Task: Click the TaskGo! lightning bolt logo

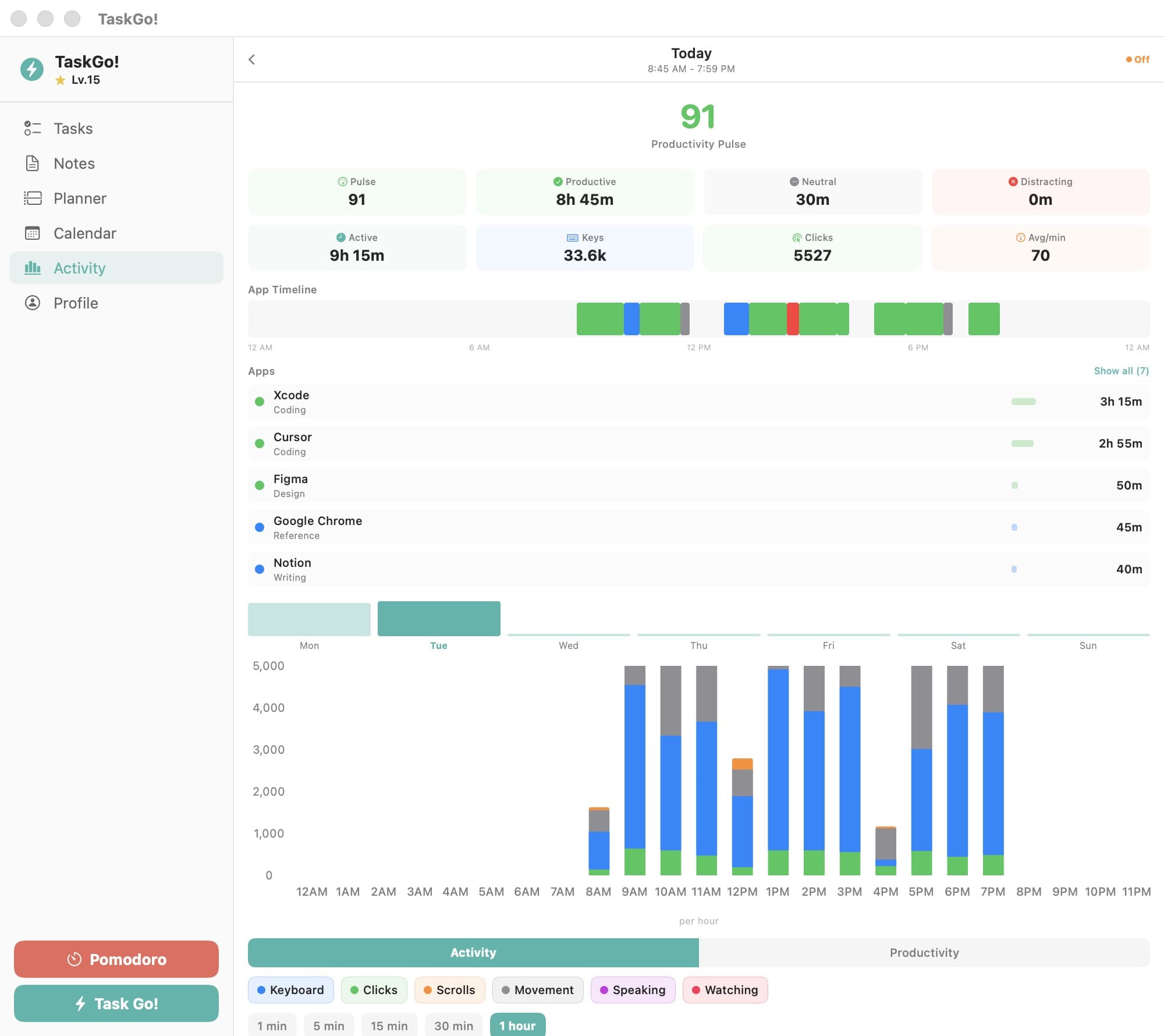Action: click(x=32, y=69)
